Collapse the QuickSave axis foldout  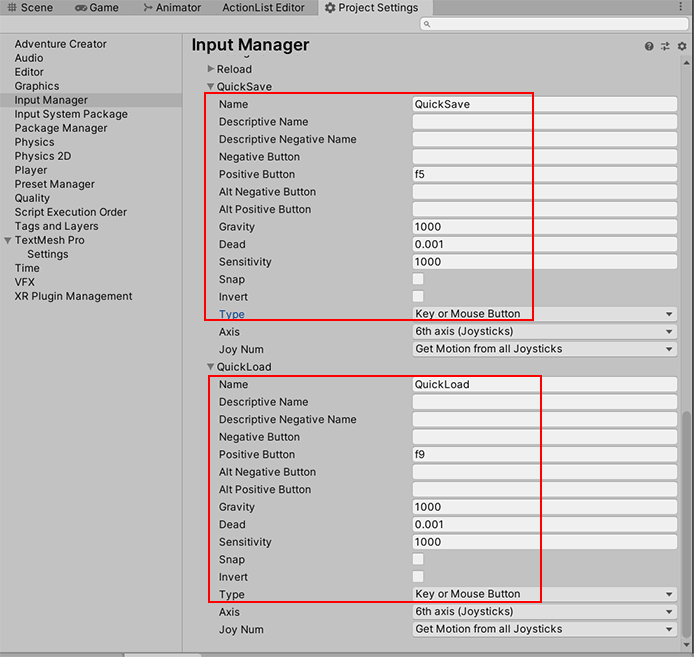211,86
